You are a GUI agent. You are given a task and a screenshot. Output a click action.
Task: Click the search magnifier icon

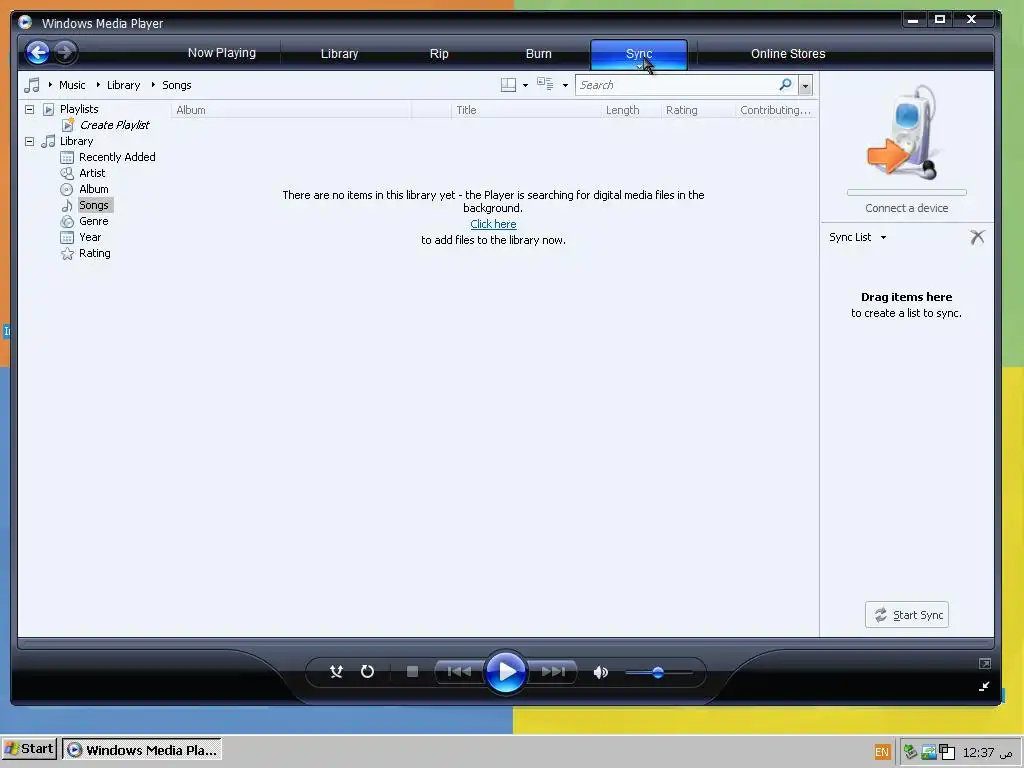[x=786, y=84]
